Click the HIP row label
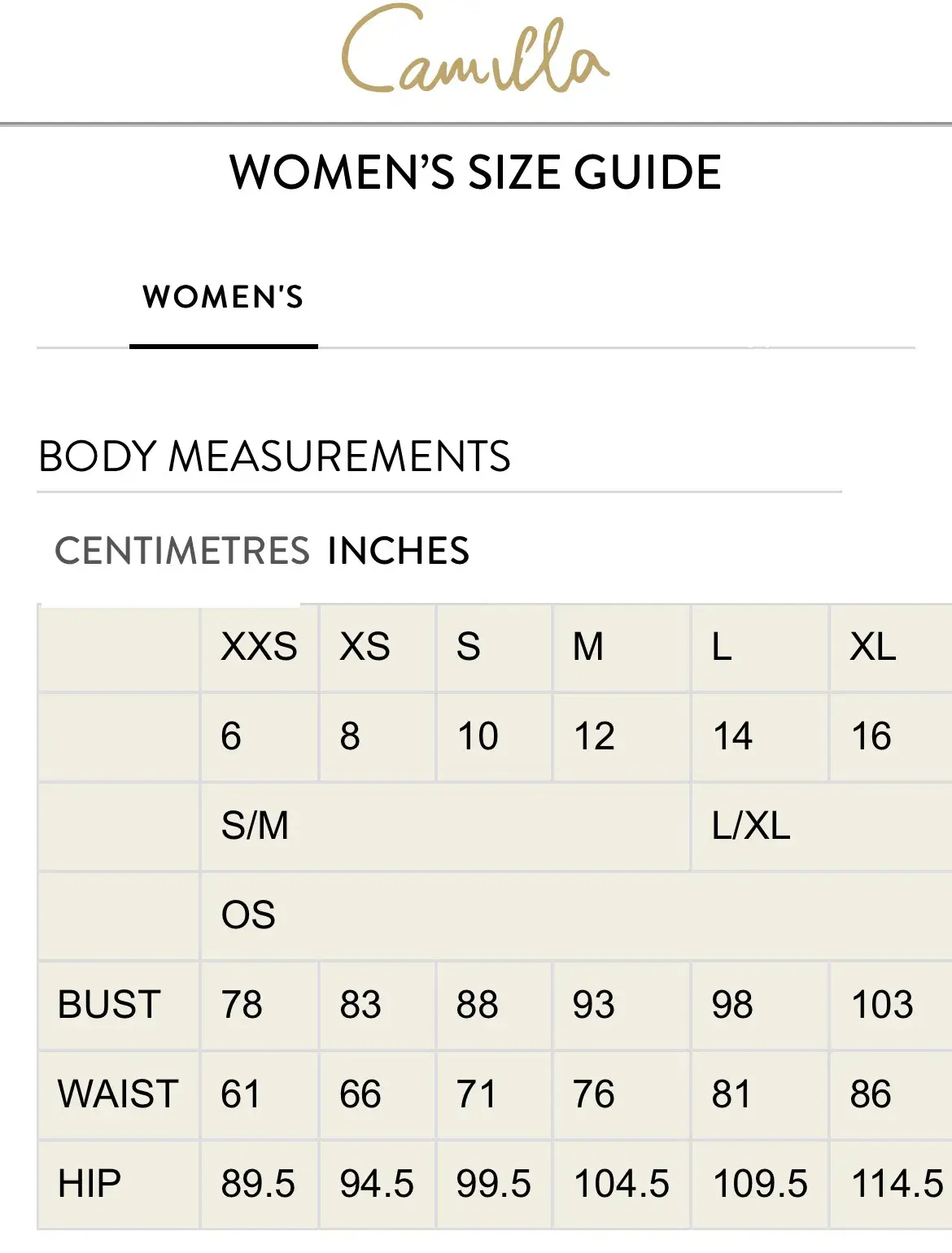This screenshot has width=952, height=1253. pyautogui.click(x=90, y=1184)
